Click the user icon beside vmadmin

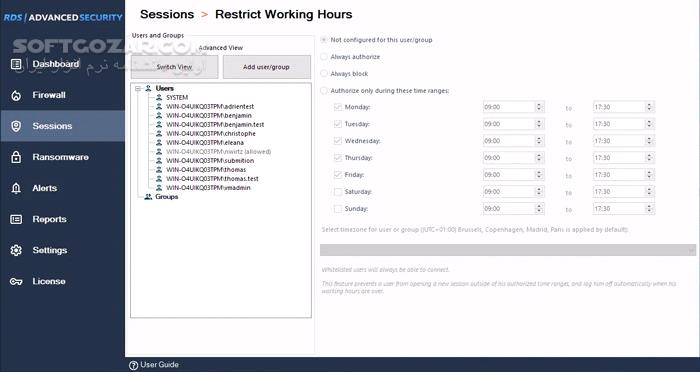tap(158, 188)
